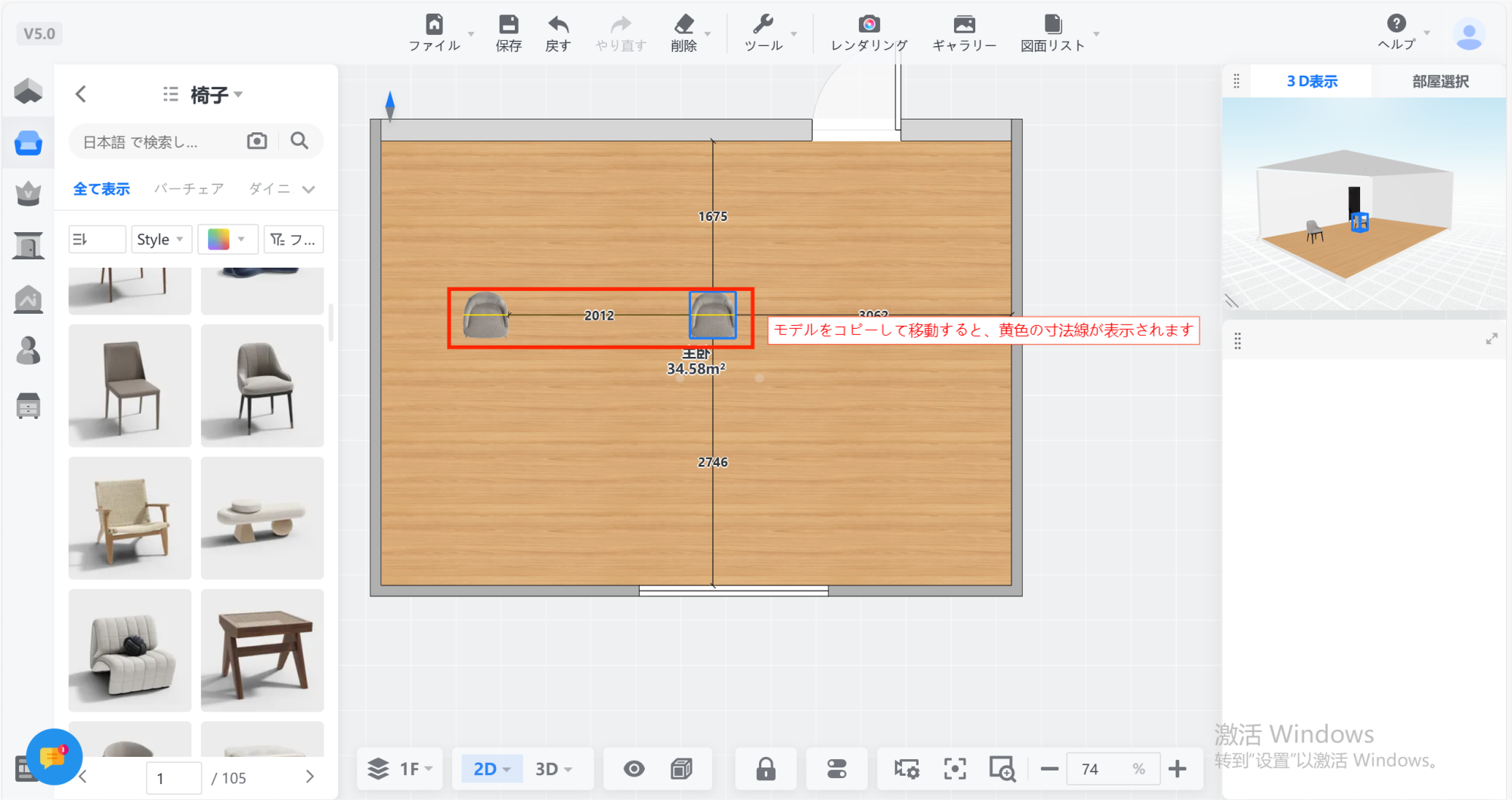
Task: Open the orange chat support bubble
Action: (53, 756)
